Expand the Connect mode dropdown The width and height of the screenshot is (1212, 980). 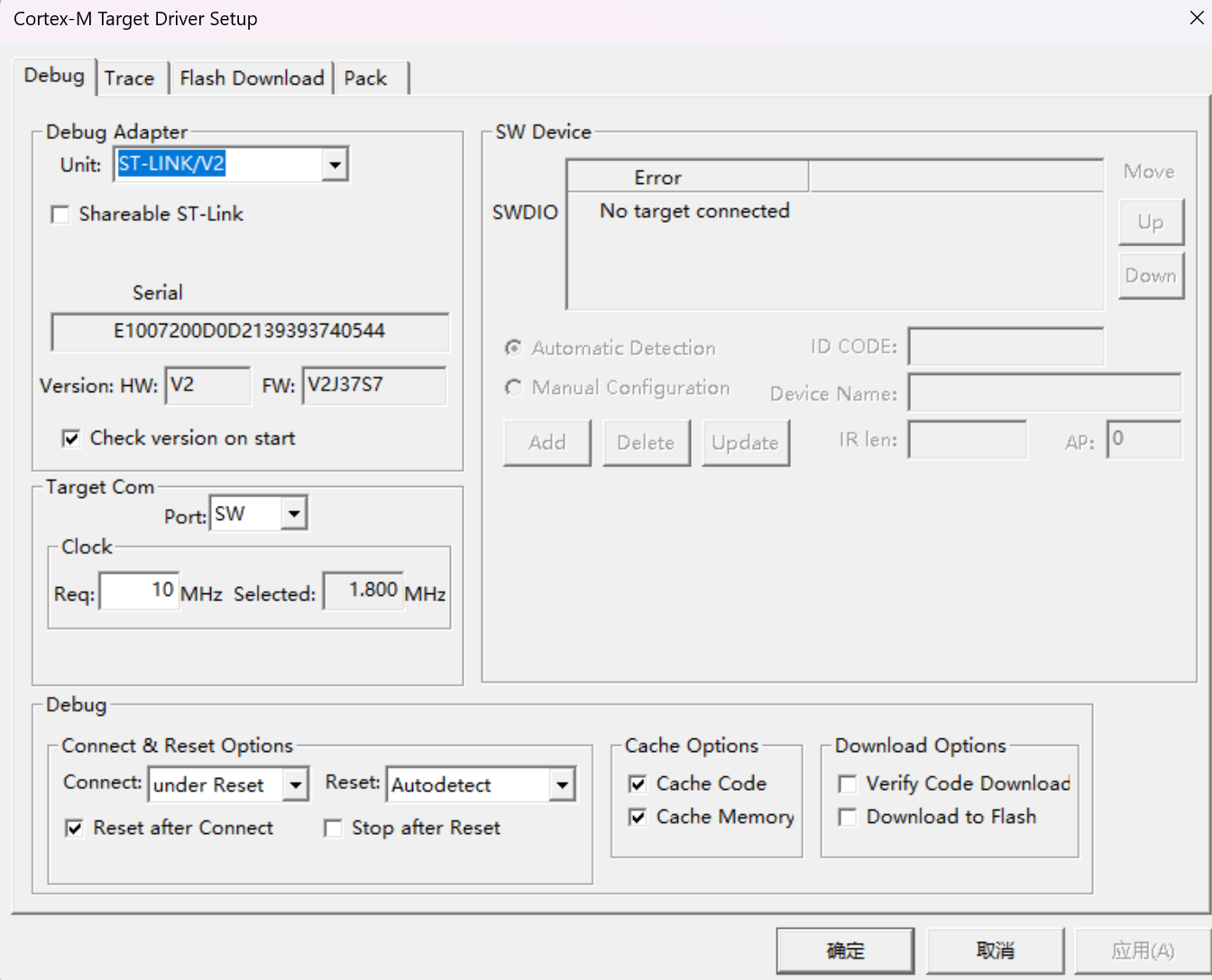(x=295, y=785)
